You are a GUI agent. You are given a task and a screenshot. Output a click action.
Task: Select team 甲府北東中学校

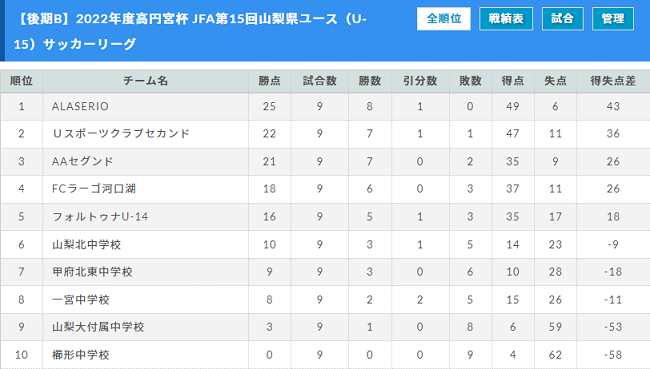coord(92,272)
